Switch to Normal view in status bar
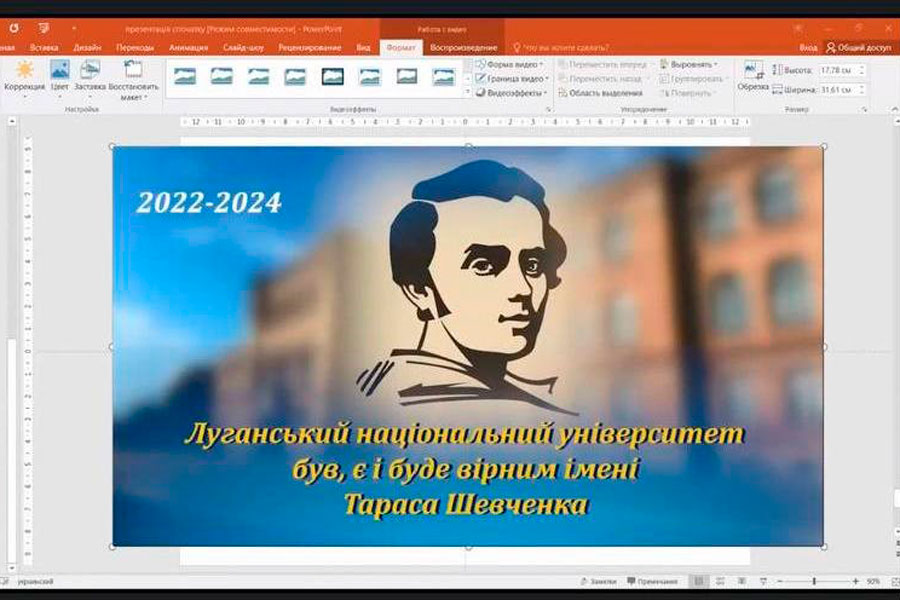The image size is (900, 600). point(699,582)
